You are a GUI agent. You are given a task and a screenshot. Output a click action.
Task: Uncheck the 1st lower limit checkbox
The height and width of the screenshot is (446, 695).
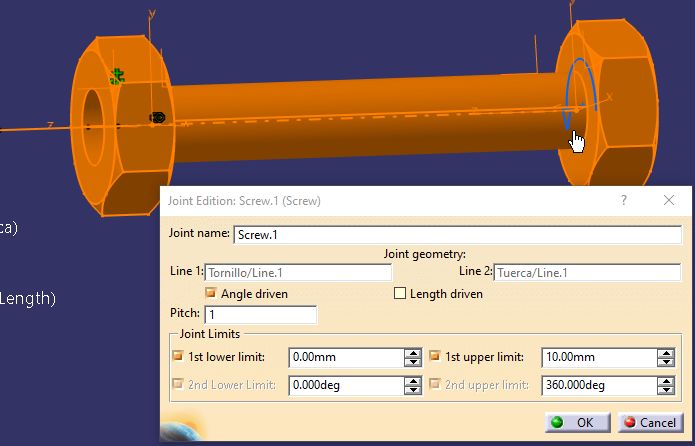click(178, 356)
